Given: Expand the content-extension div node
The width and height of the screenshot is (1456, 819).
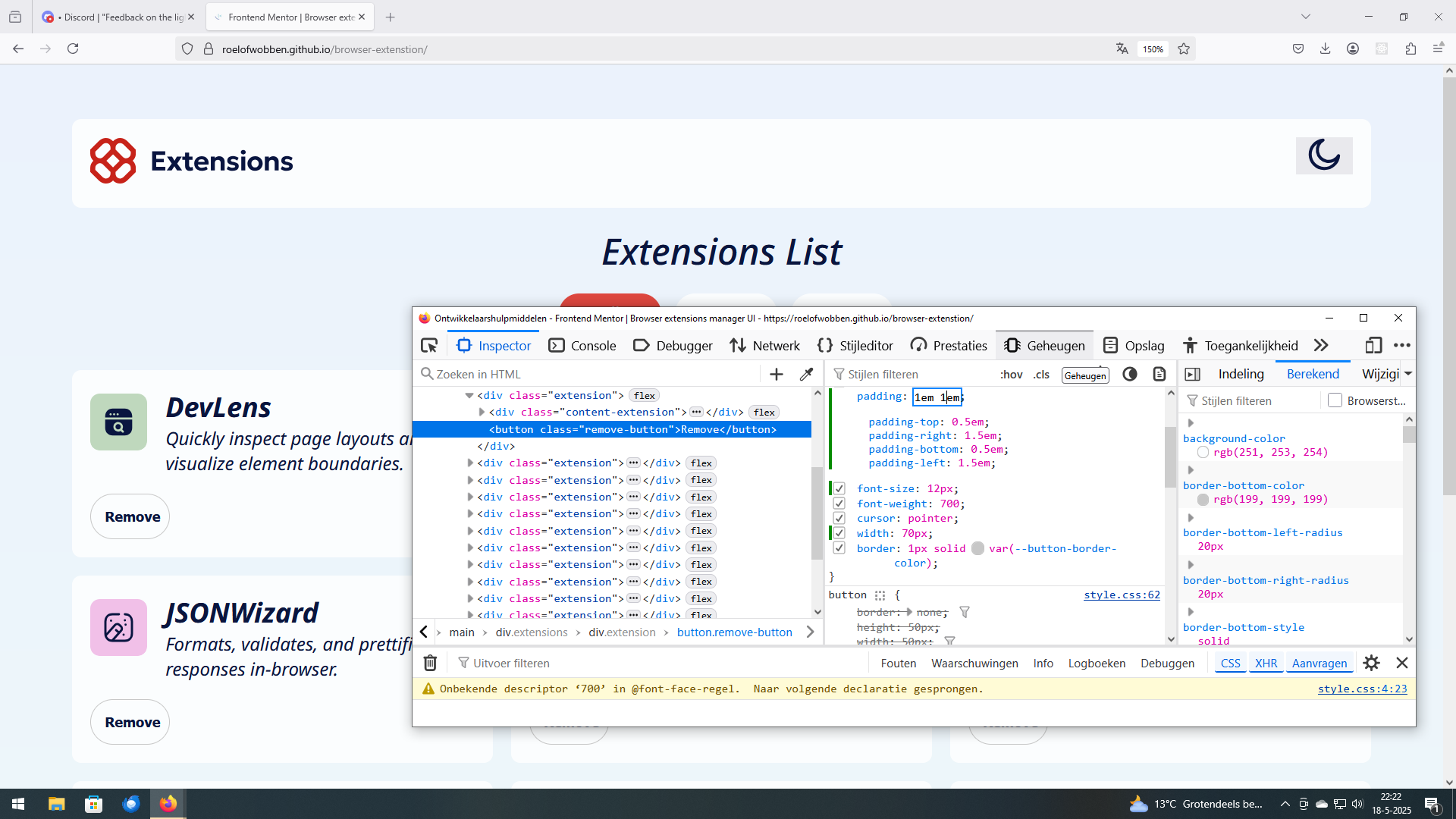Looking at the screenshot, I should point(482,412).
